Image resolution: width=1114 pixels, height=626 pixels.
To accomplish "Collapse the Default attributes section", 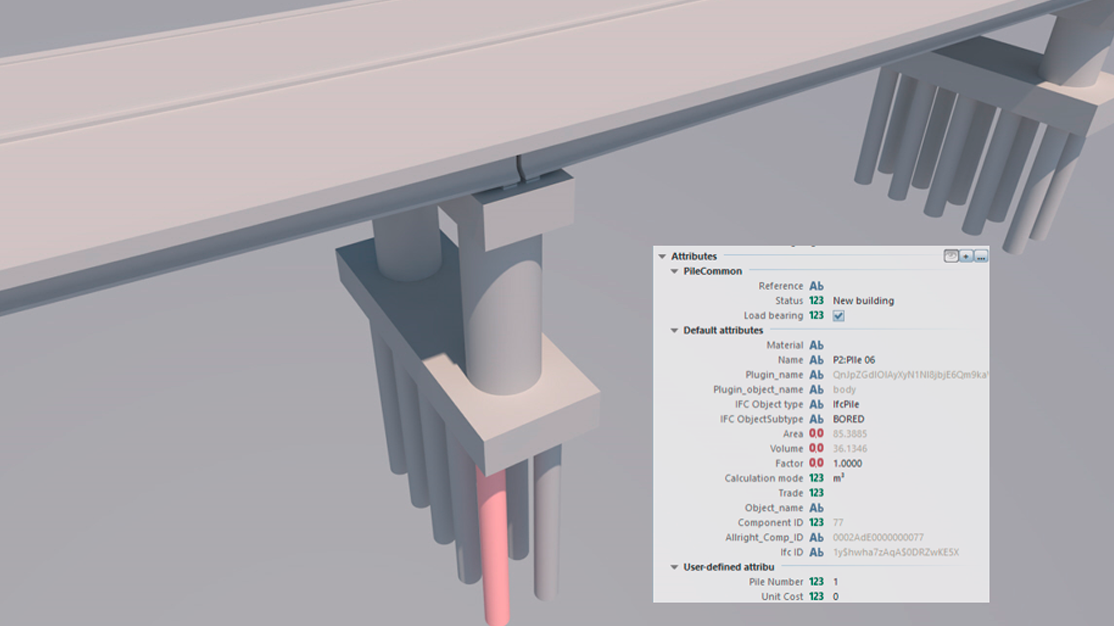I will 676,330.
